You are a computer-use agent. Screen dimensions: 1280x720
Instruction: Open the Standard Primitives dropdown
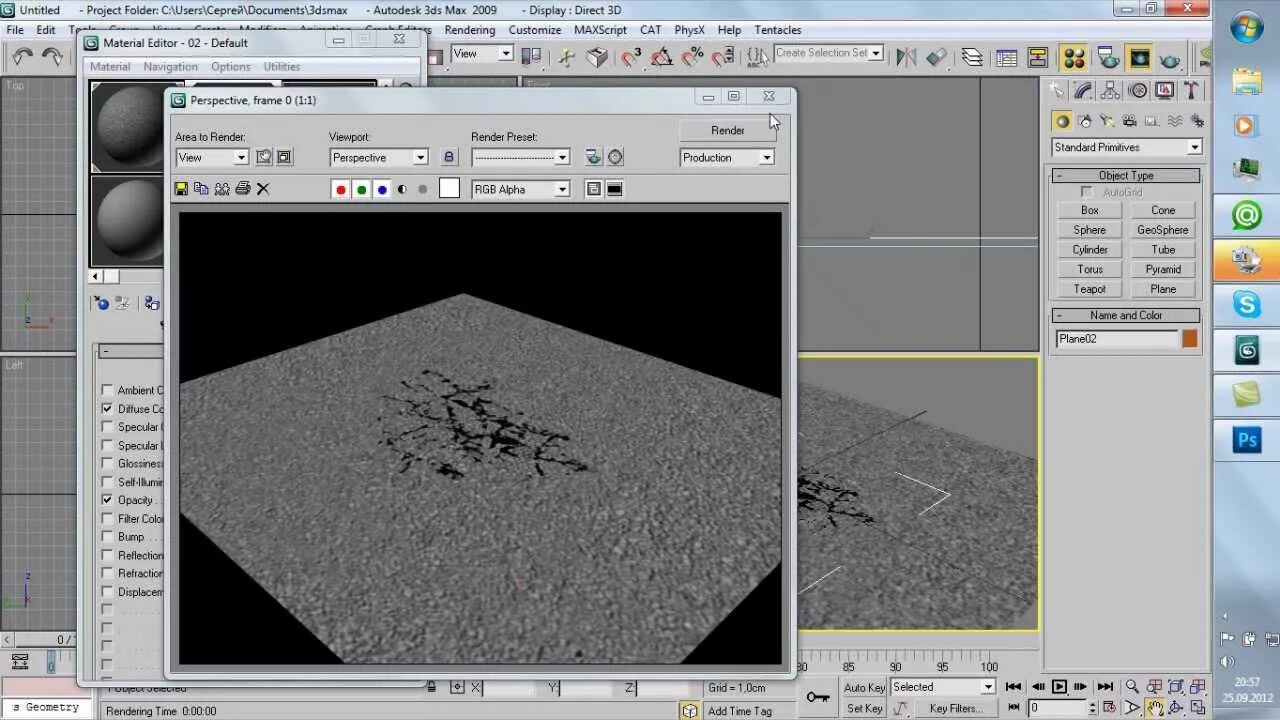[x=1126, y=147]
